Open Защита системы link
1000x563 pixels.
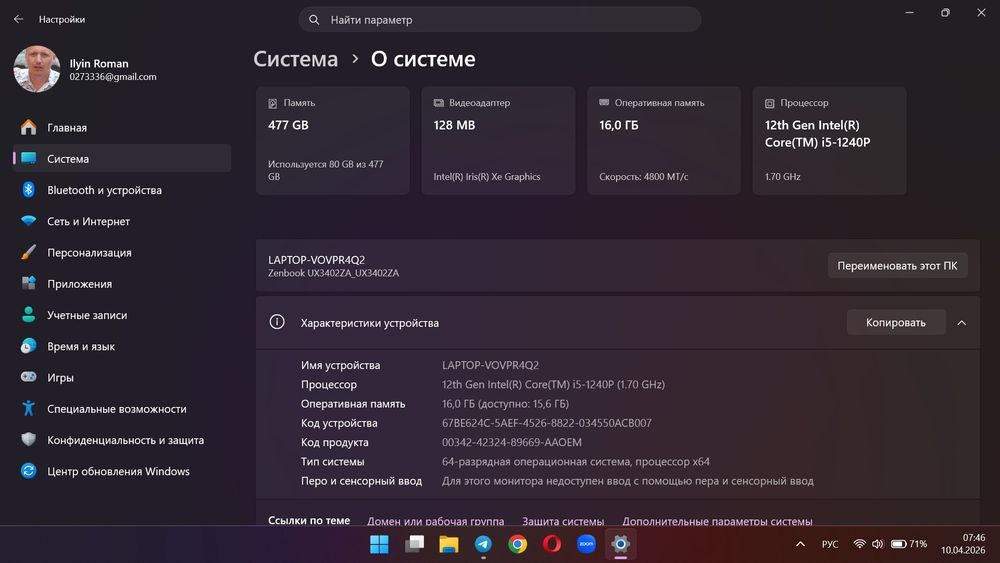click(563, 521)
